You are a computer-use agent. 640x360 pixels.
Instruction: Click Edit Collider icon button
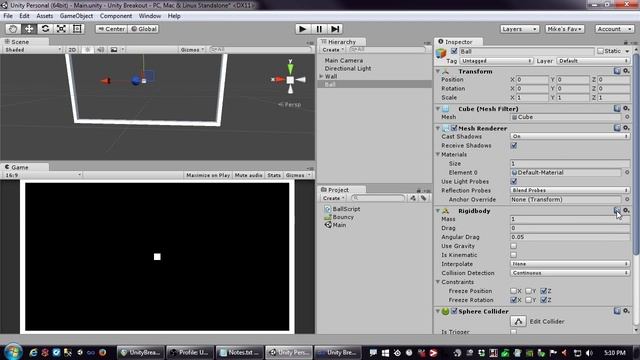click(x=518, y=321)
